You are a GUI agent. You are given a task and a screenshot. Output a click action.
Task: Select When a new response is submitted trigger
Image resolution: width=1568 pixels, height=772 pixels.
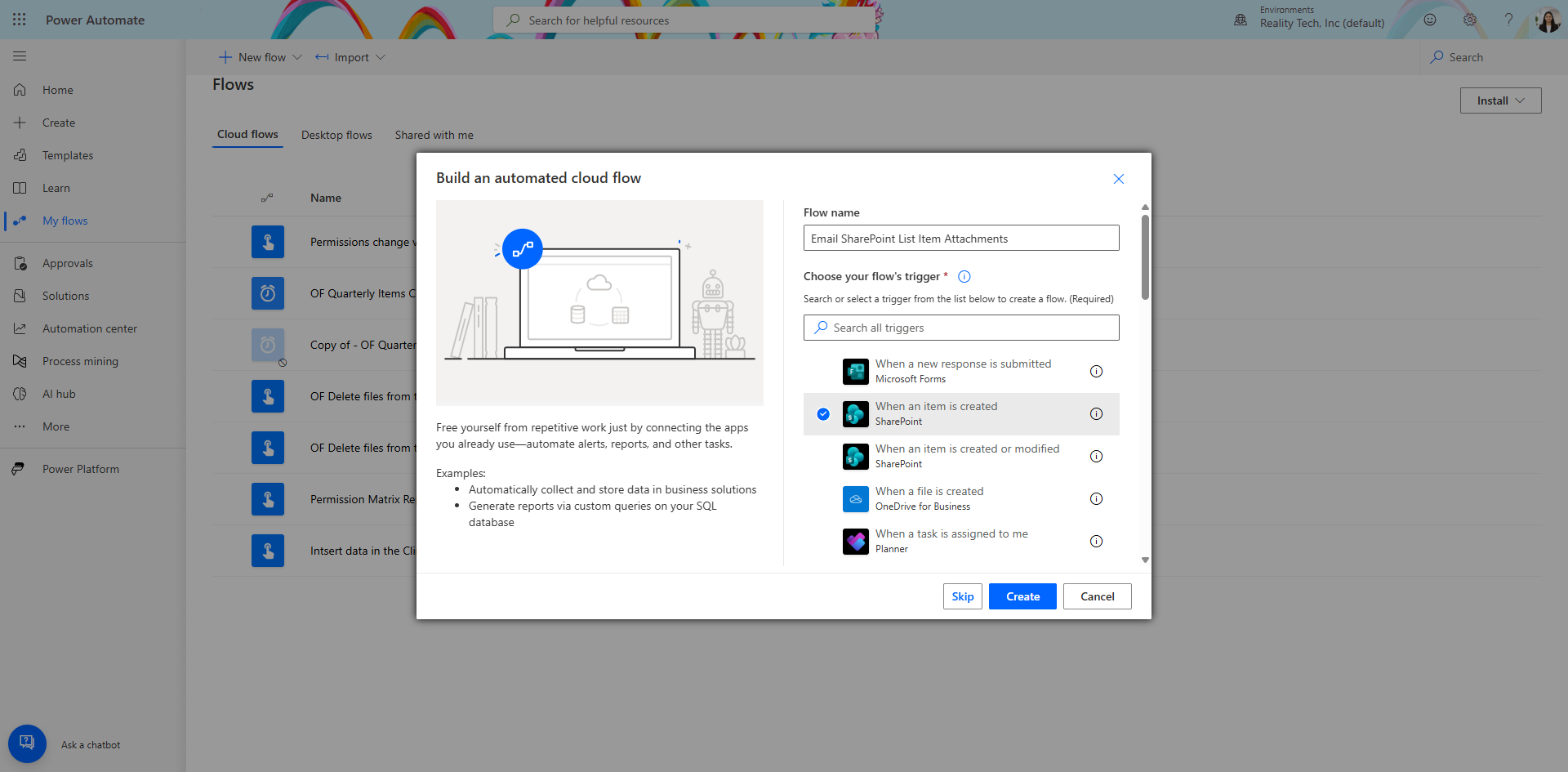(961, 372)
